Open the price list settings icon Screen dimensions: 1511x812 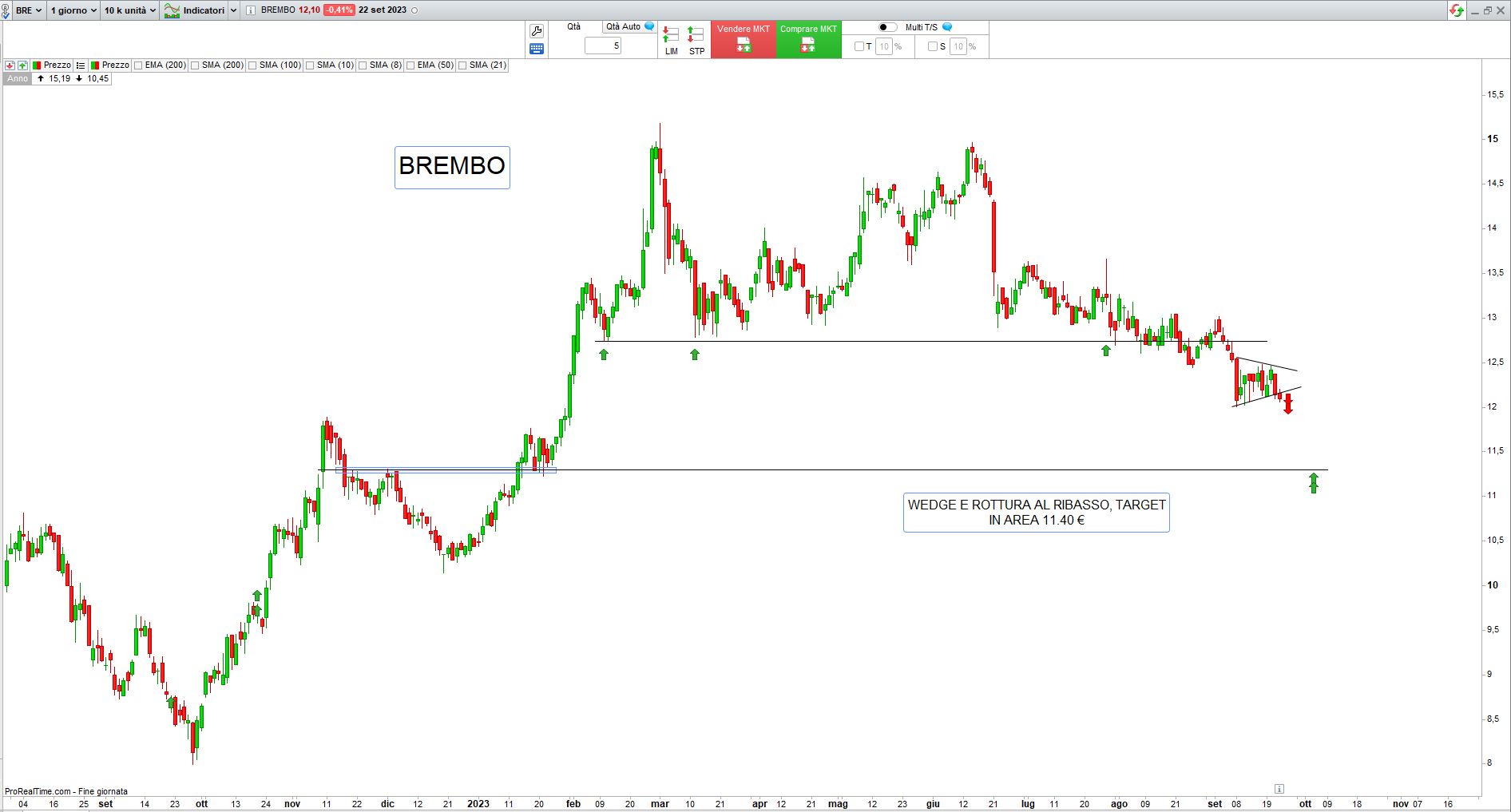(x=81, y=65)
